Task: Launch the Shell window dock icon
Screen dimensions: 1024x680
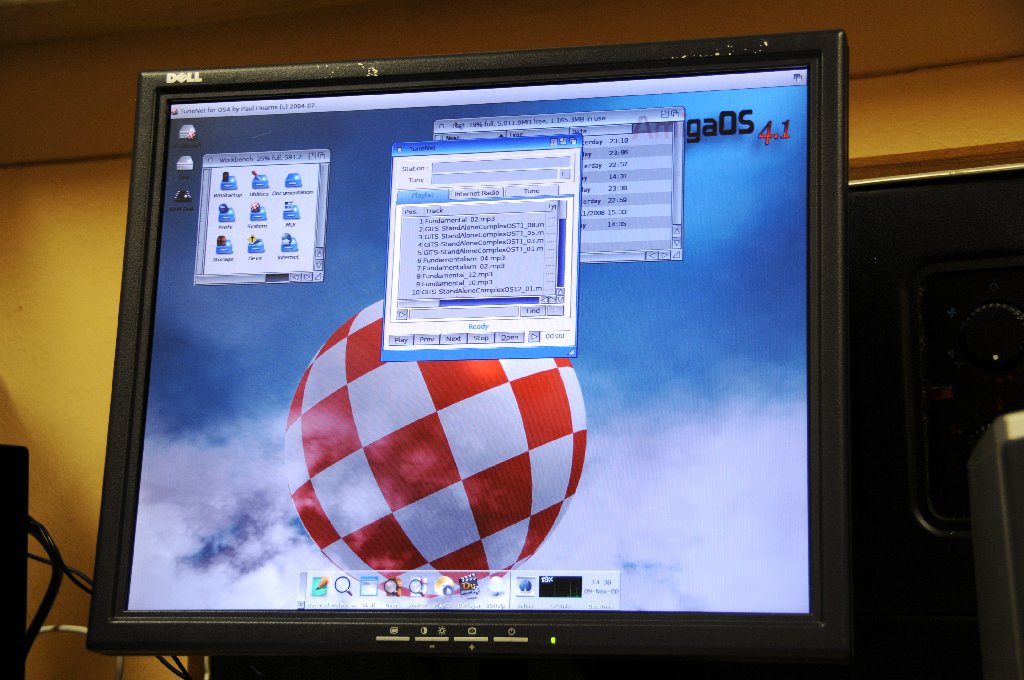Action: (x=368, y=586)
